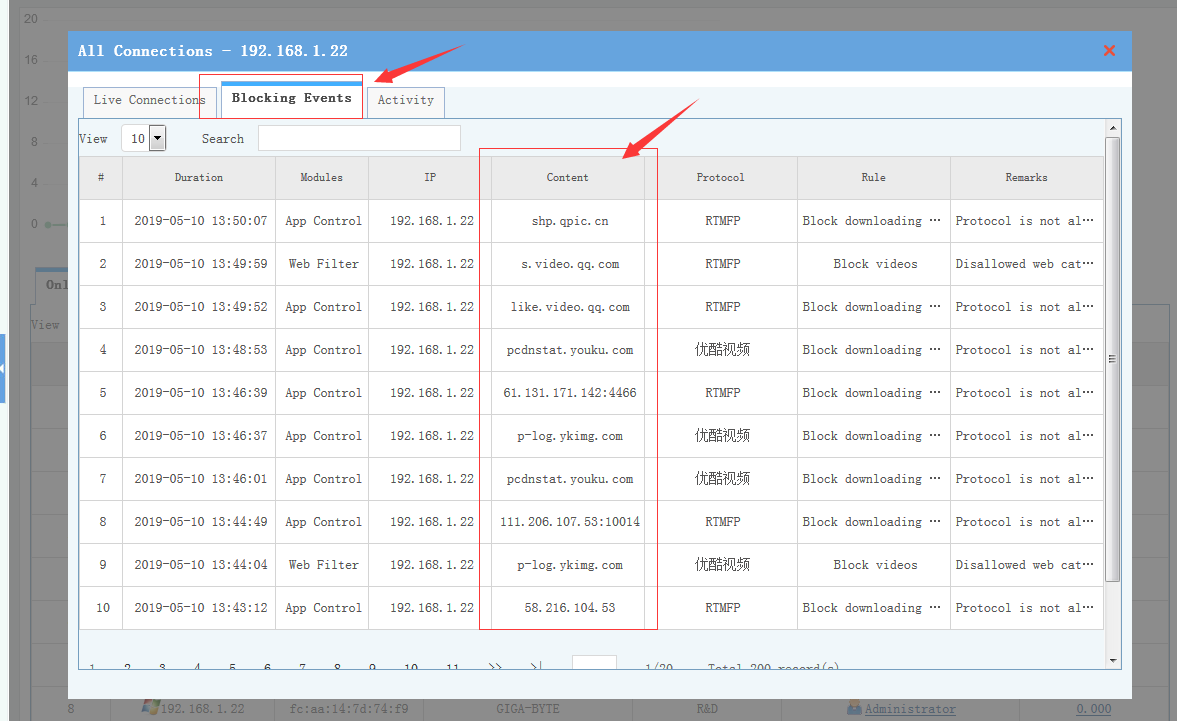
Task: Click pcdnstat.youku.com in row 4
Action: pos(570,350)
